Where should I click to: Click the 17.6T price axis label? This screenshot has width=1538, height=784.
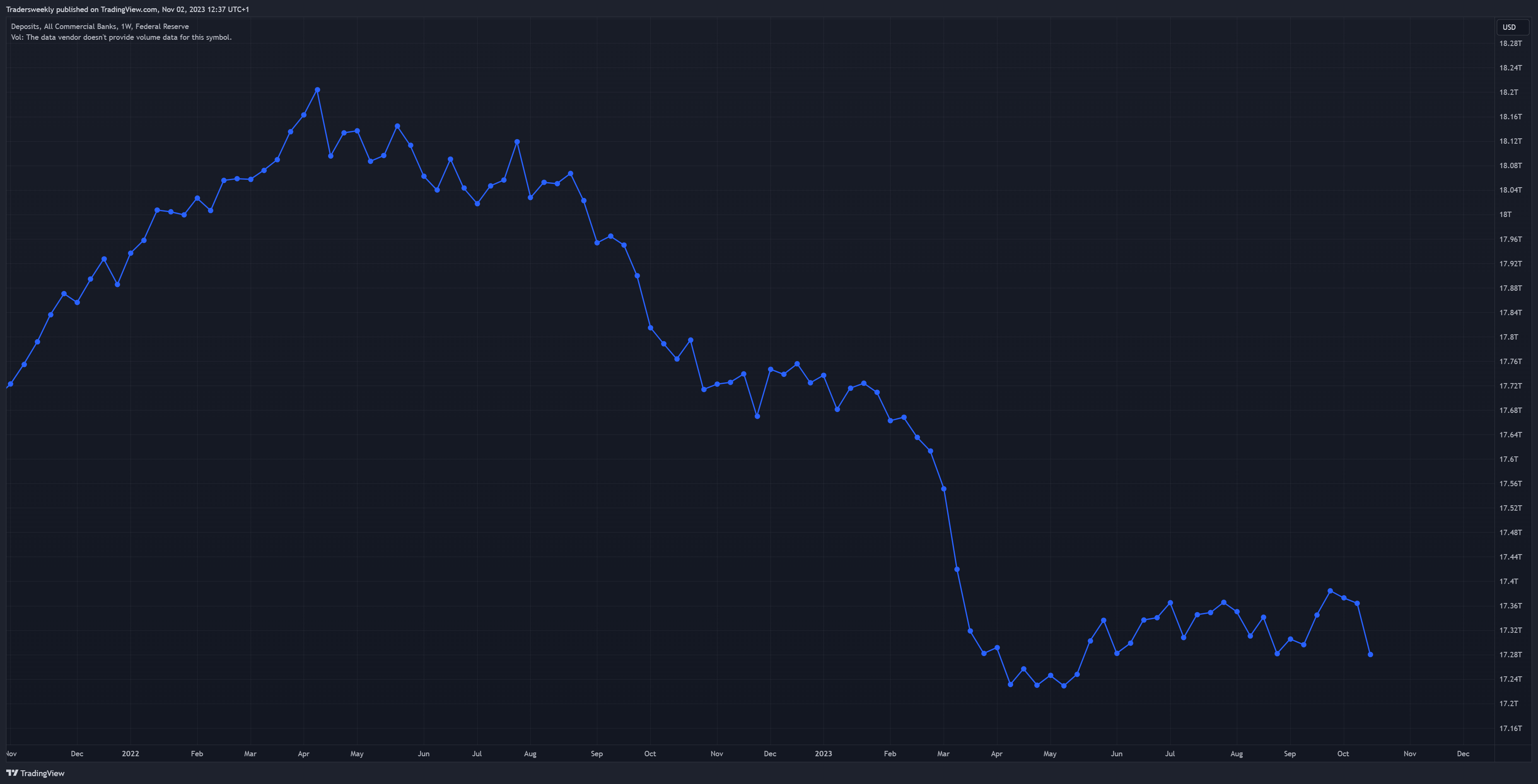pyautogui.click(x=1508, y=459)
